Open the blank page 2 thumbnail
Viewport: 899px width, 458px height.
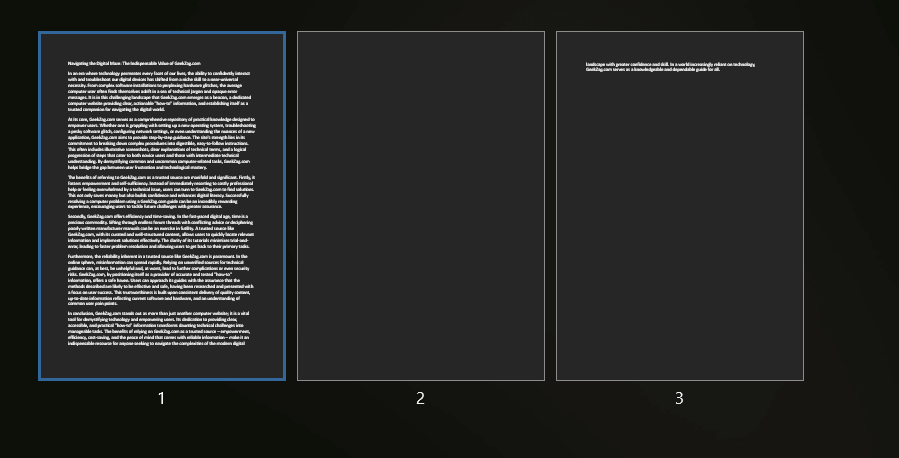421,206
